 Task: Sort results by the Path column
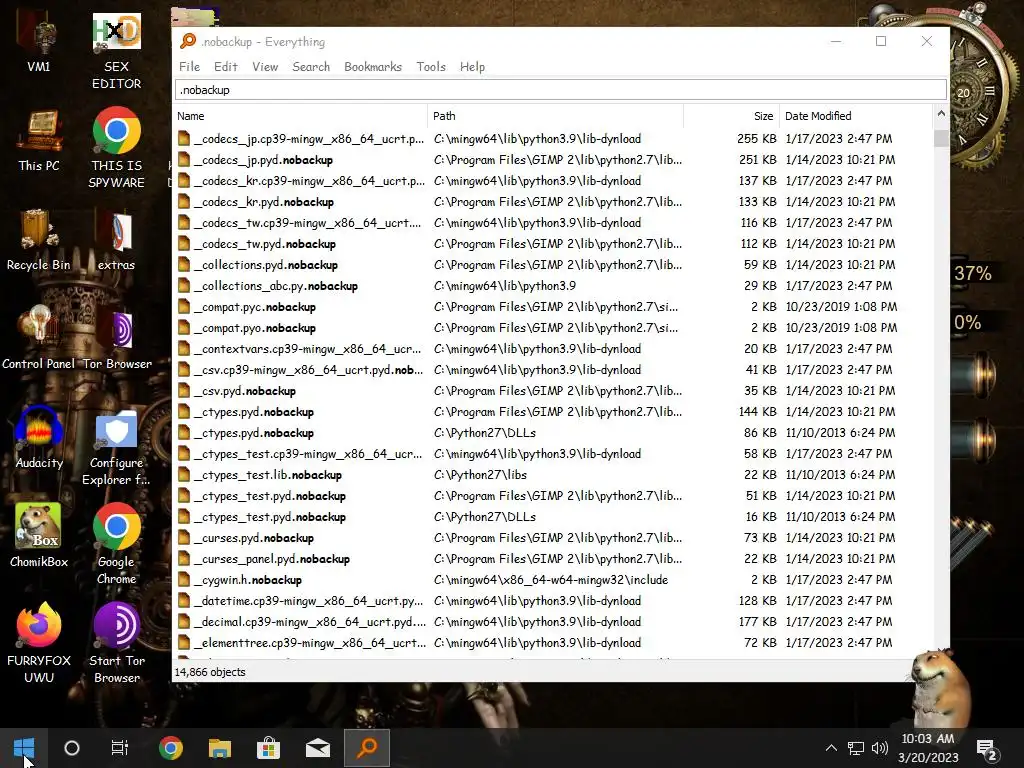pyautogui.click(x=555, y=116)
